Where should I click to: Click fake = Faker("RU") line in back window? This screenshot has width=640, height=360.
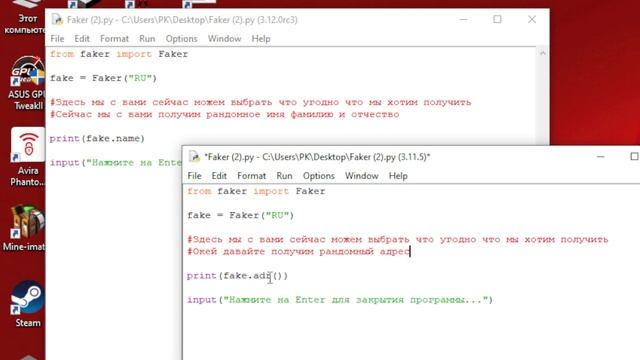coord(103,78)
